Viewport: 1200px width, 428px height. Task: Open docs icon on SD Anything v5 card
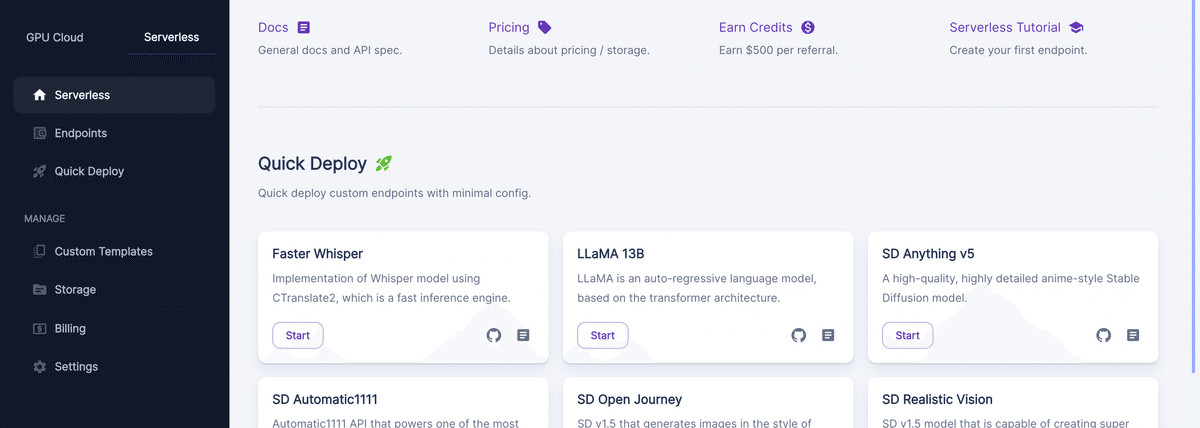[x=1133, y=336]
